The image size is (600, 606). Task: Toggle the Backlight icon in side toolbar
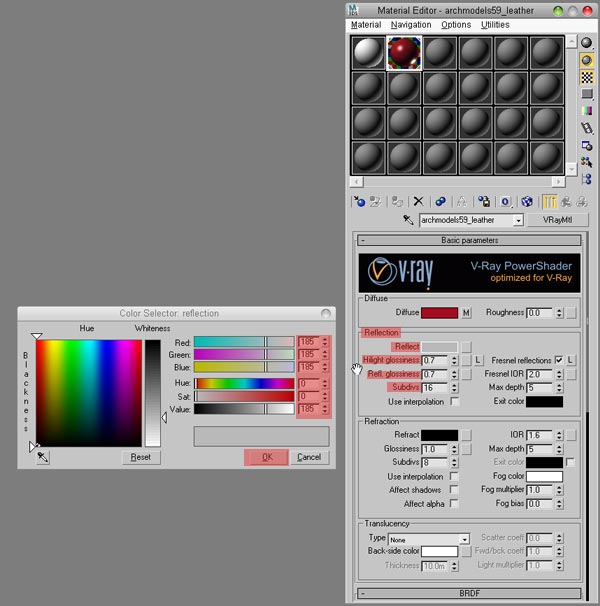[x=586, y=60]
